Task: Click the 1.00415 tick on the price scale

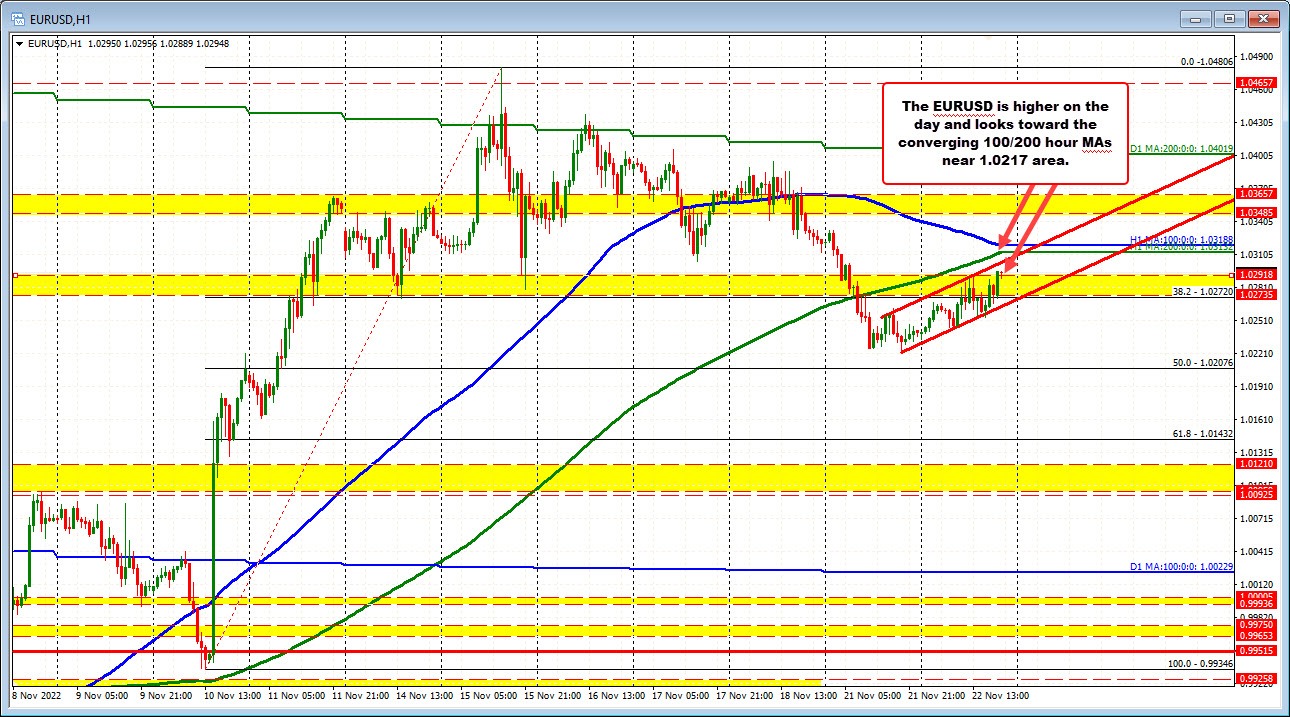Action: click(x=1255, y=551)
